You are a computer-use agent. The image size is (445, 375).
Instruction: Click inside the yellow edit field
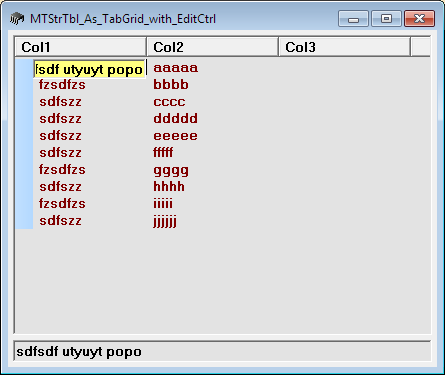coord(90,69)
